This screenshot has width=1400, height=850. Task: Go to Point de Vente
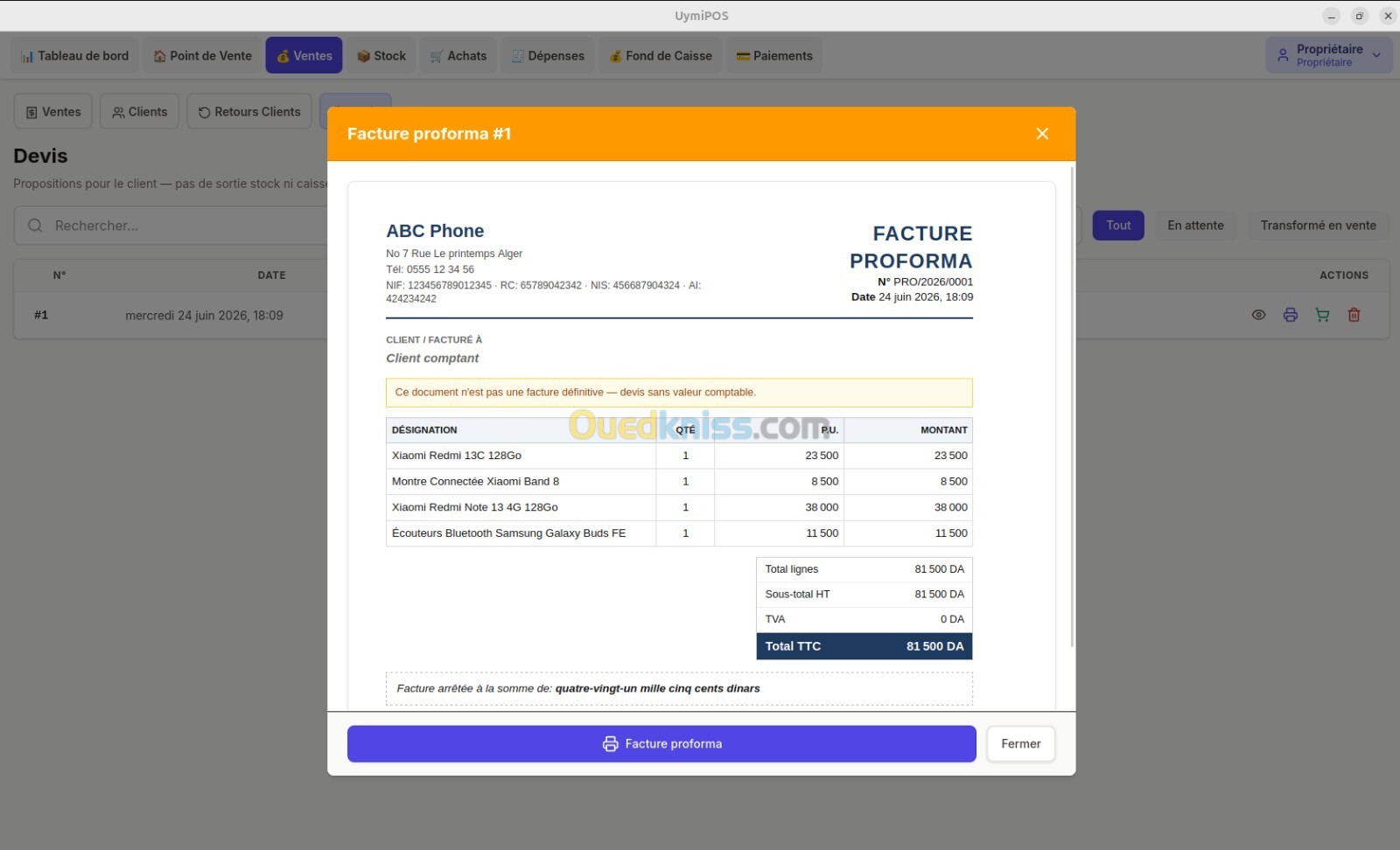click(x=202, y=55)
